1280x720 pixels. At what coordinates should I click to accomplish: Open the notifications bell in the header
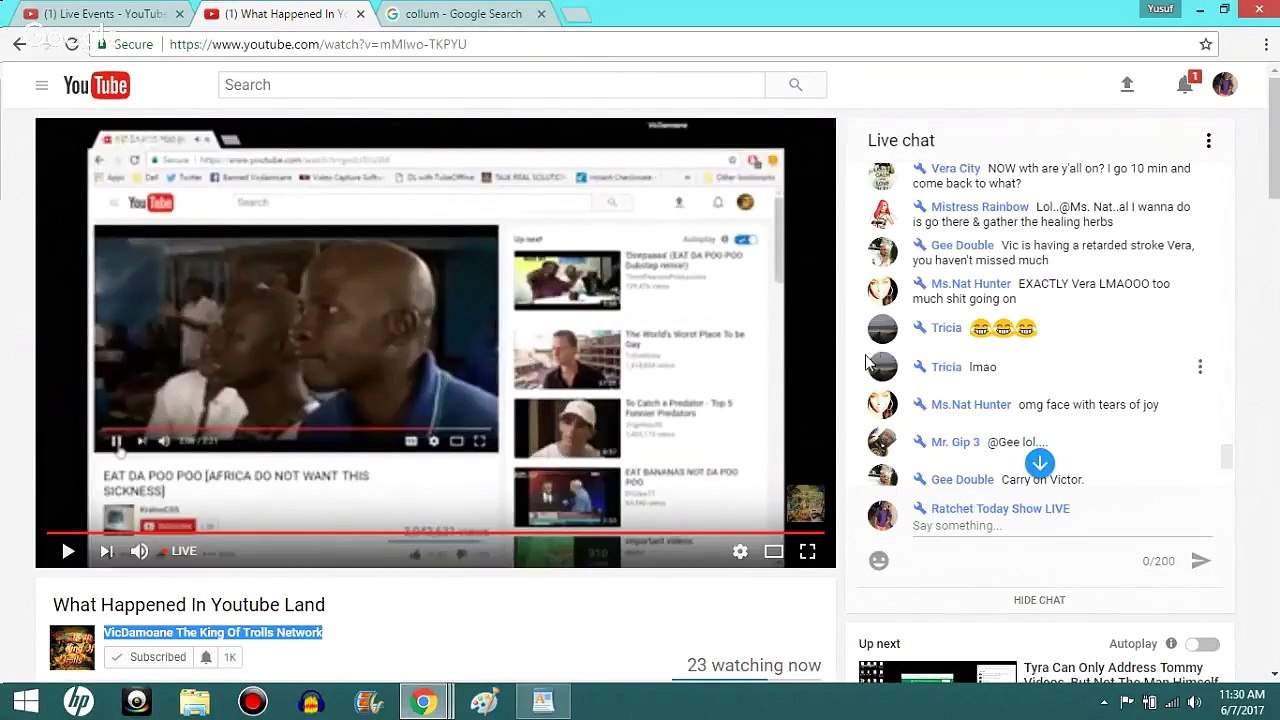[1185, 85]
